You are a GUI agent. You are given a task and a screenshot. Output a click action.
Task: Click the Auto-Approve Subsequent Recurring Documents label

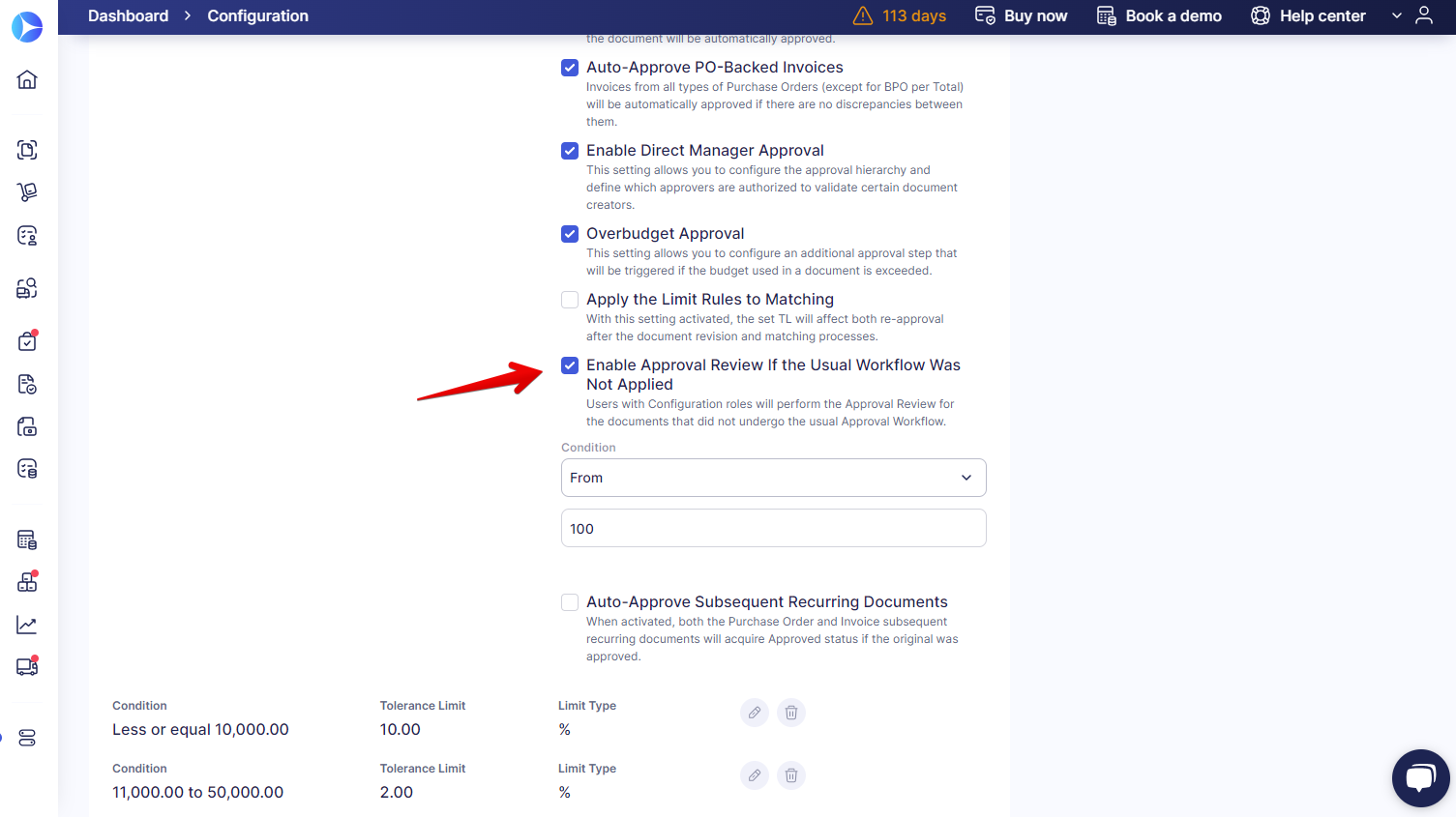pyautogui.click(x=767, y=601)
